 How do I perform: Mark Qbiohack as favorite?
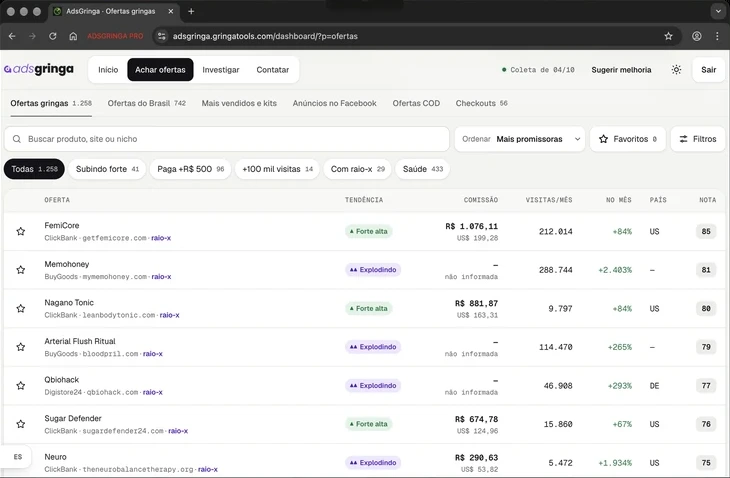point(20,386)
